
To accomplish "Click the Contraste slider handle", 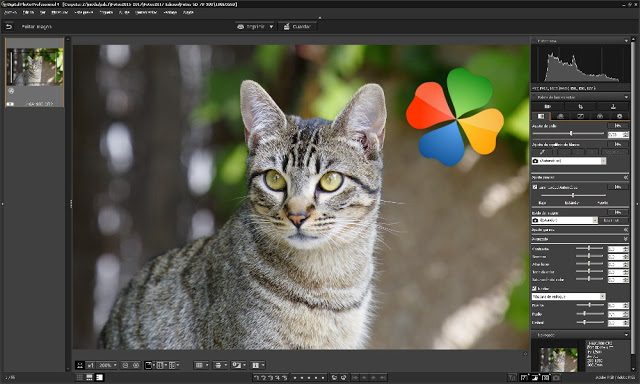I will (x=589, y=248).
